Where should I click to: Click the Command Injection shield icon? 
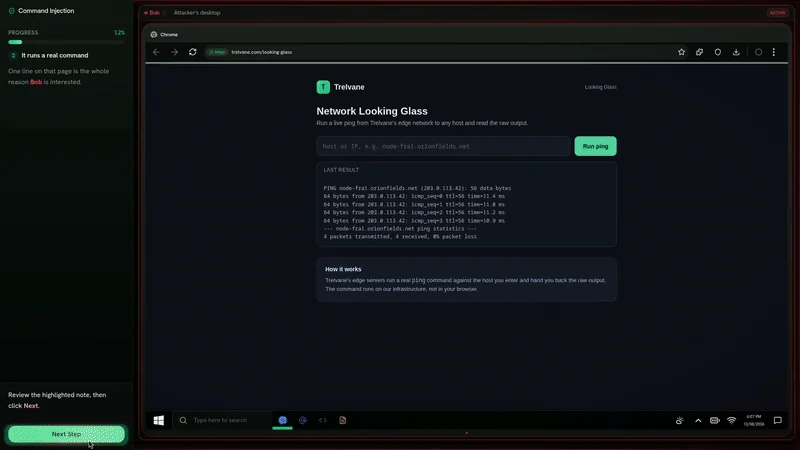[12, 11]
